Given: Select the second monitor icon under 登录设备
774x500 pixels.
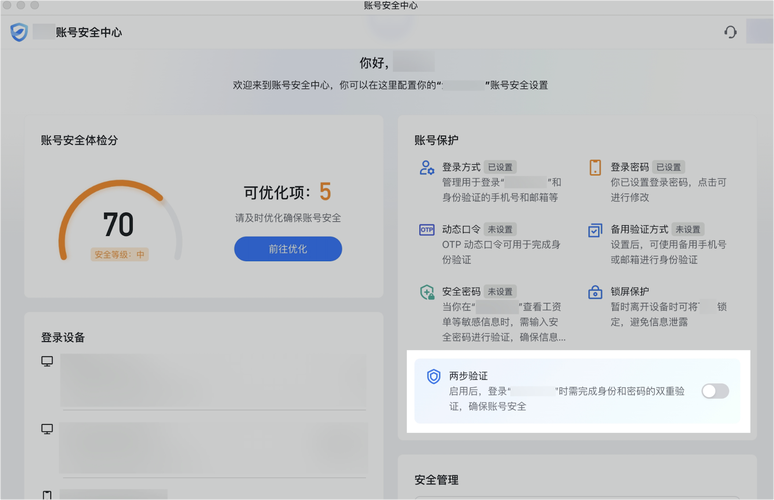Looking at the screenshot, I should [x=47, y=429].
